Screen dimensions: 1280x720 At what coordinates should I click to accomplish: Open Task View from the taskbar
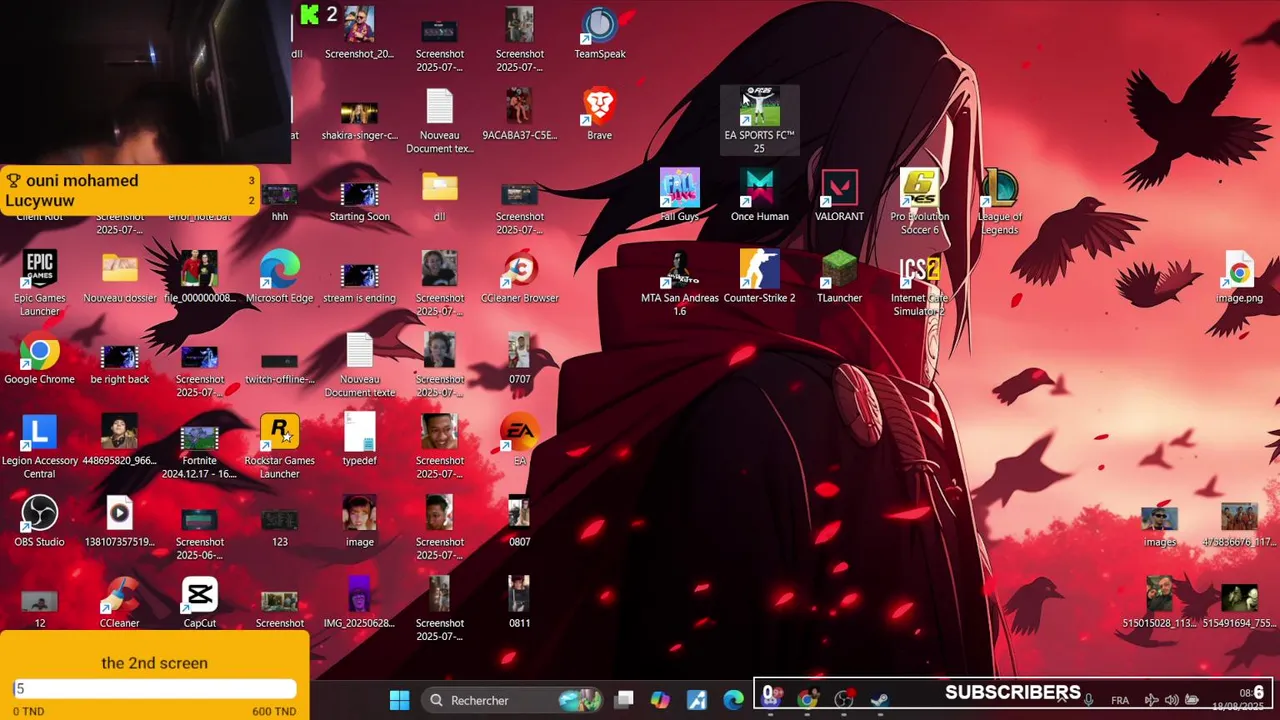624,700
